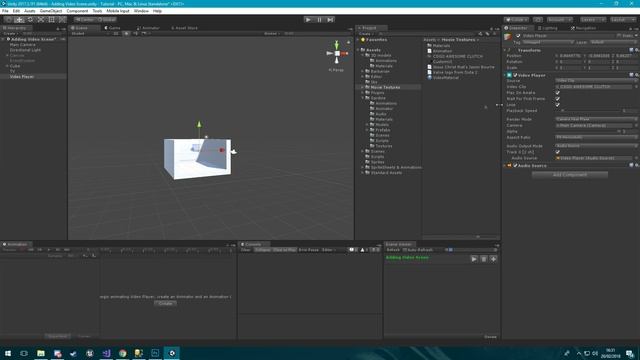Toggle the Auto Refresh checkbox in Scene Viewer
This screenshot has height=360, width=640.
pos(405,250)
